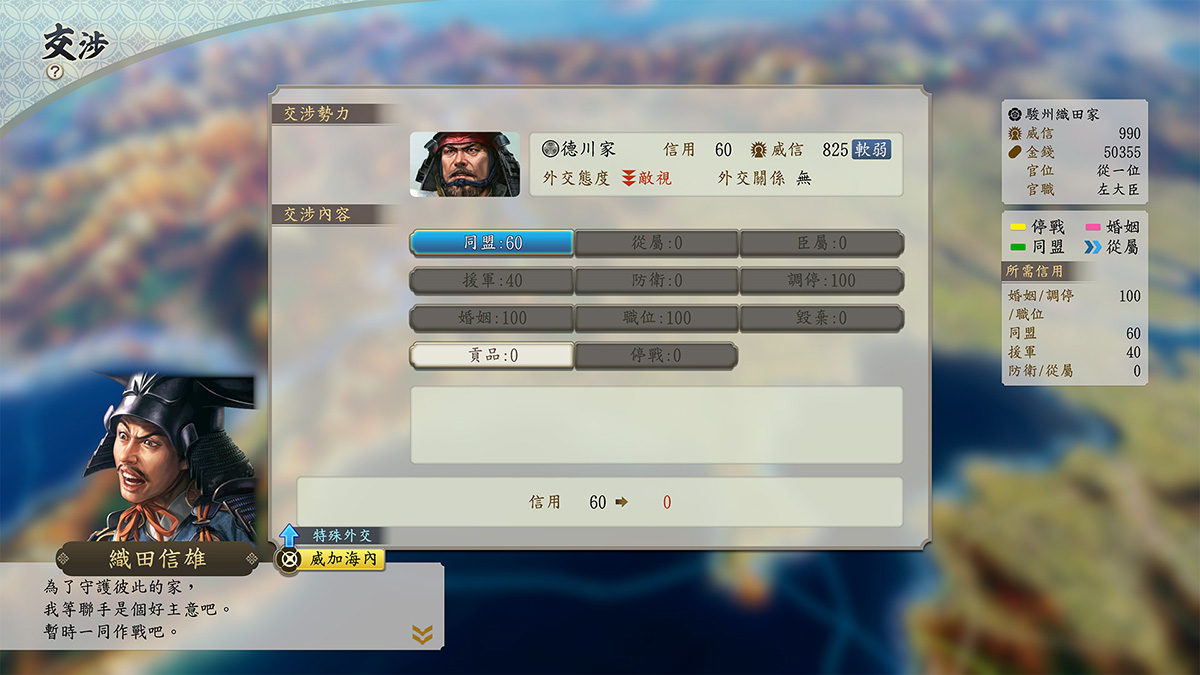Click the pink 婚姻 legend color swatch

pos(1093,227)
